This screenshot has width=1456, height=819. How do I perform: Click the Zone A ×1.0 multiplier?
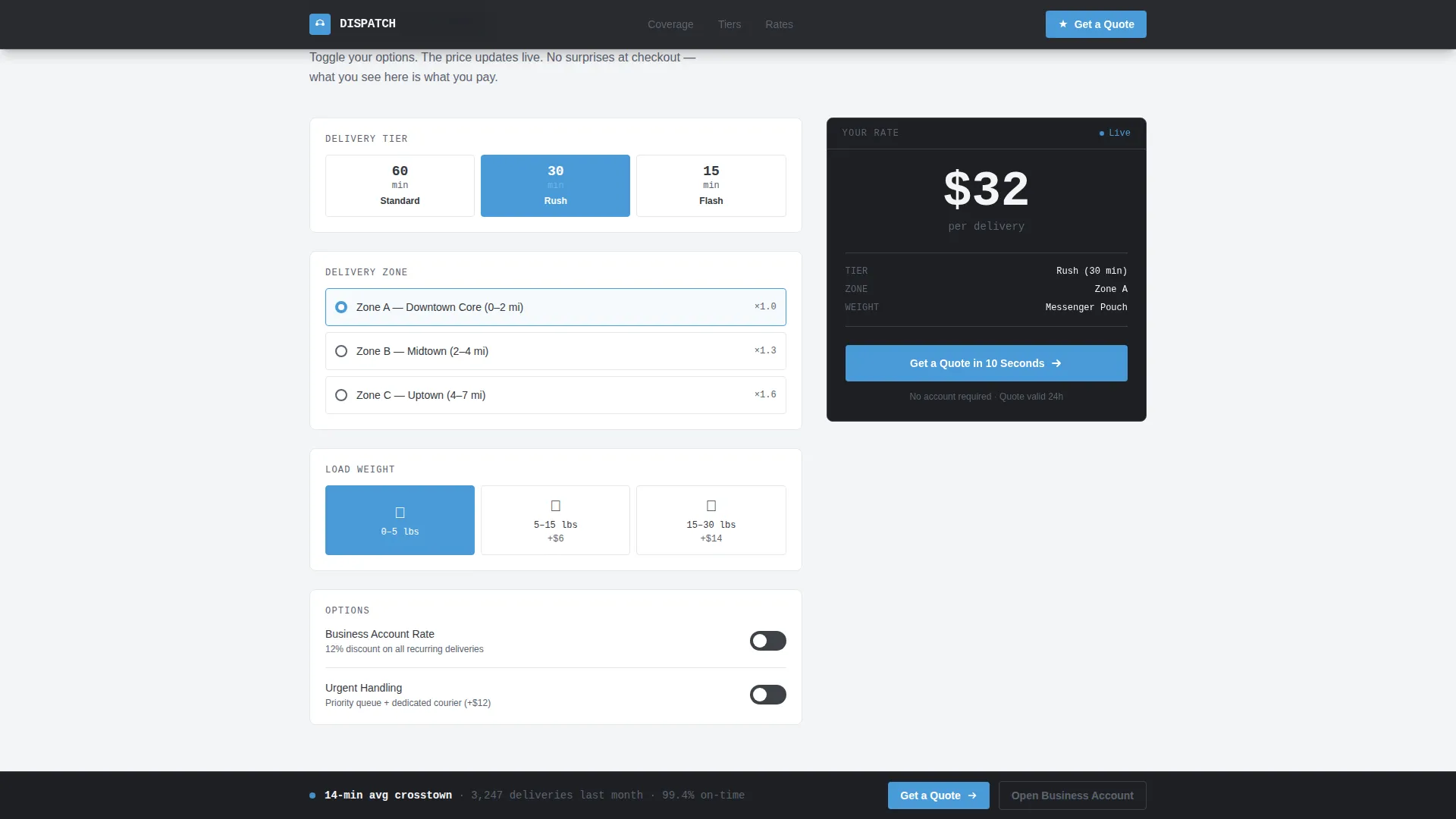coord(765,307)
